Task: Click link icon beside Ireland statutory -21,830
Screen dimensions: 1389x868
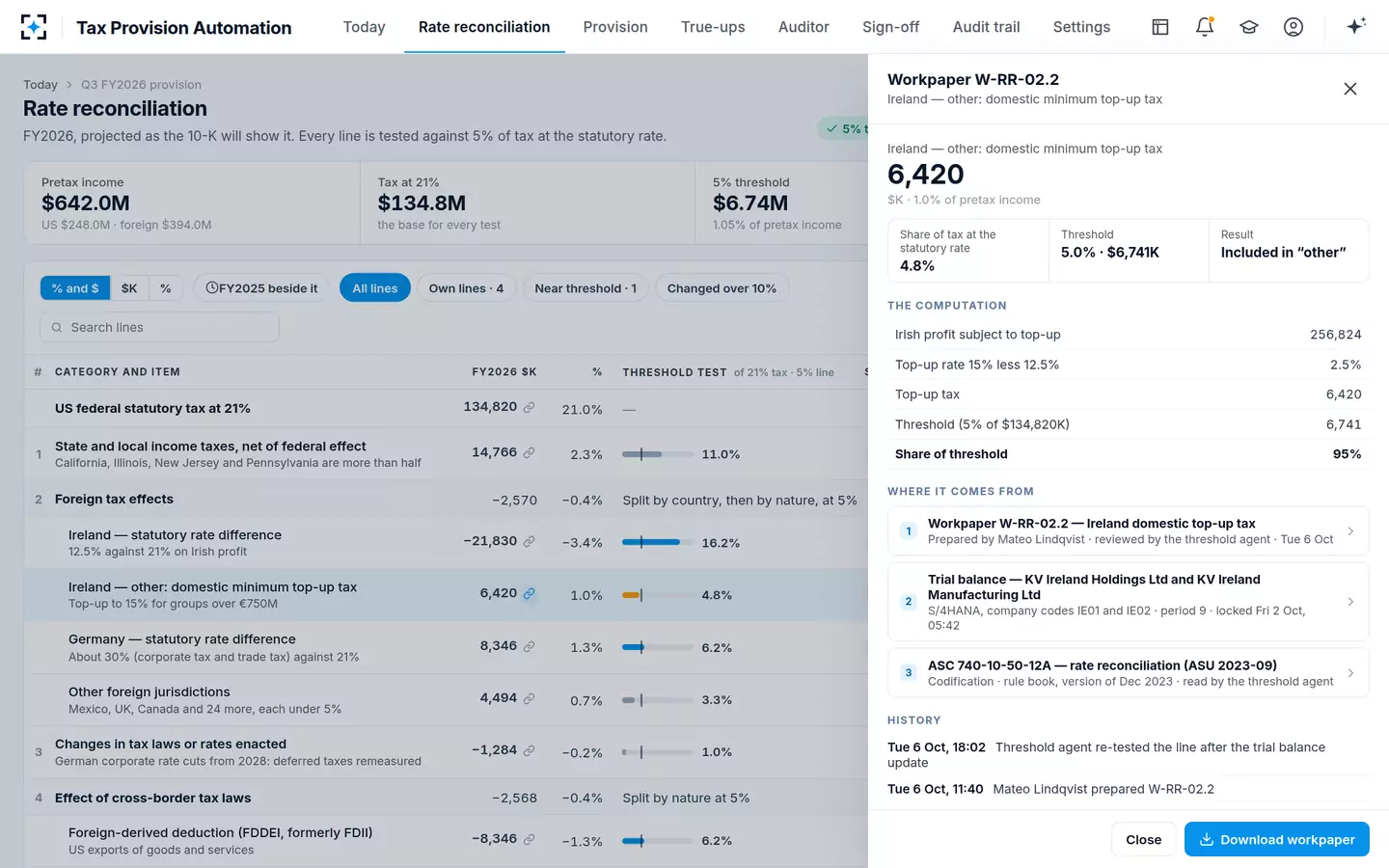Action: (x=529, y=541)
